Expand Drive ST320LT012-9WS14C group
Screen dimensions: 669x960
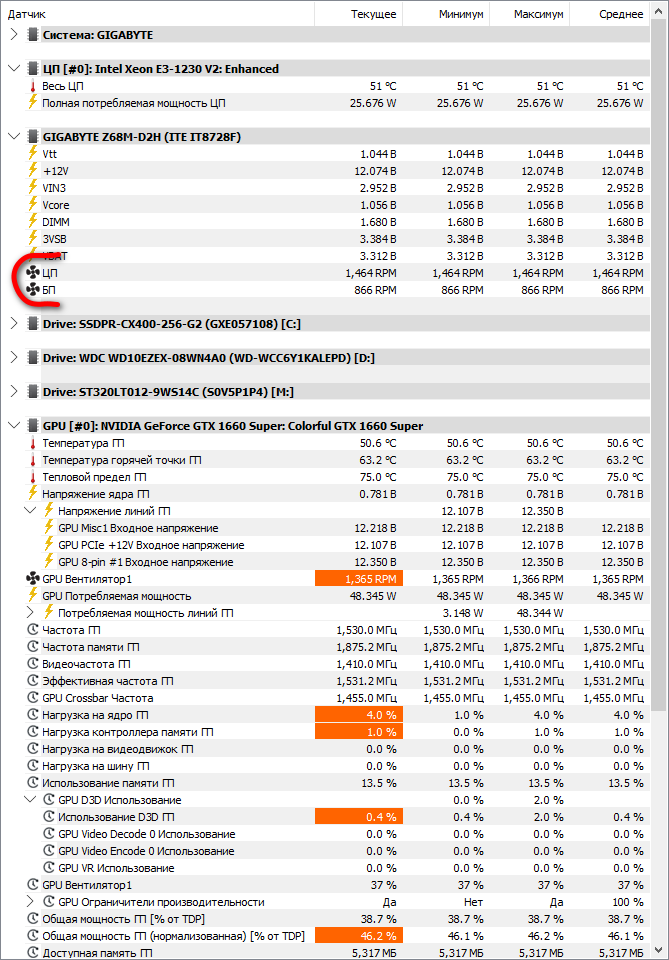[x=14, y=391]
